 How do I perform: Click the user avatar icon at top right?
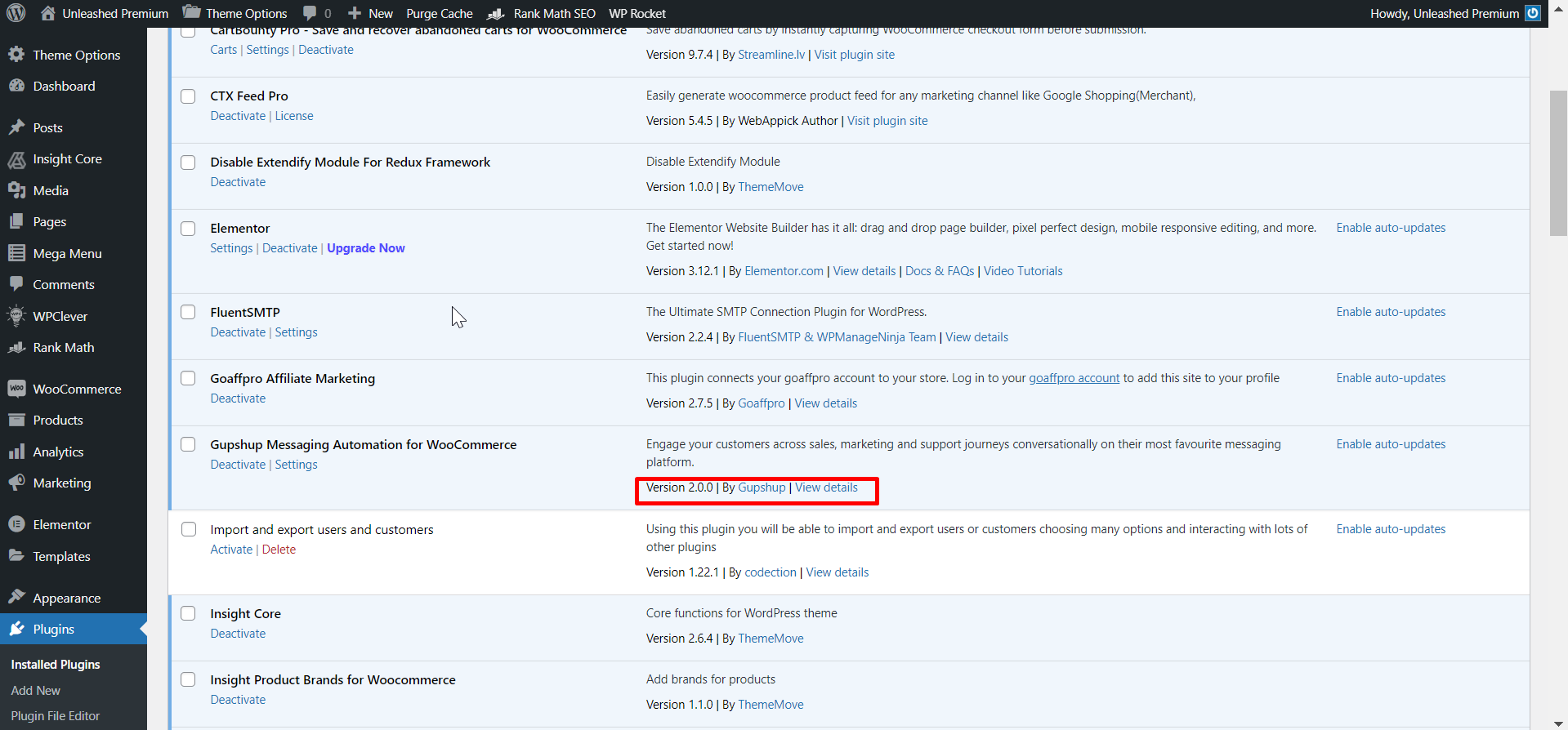pos(1533,13)
